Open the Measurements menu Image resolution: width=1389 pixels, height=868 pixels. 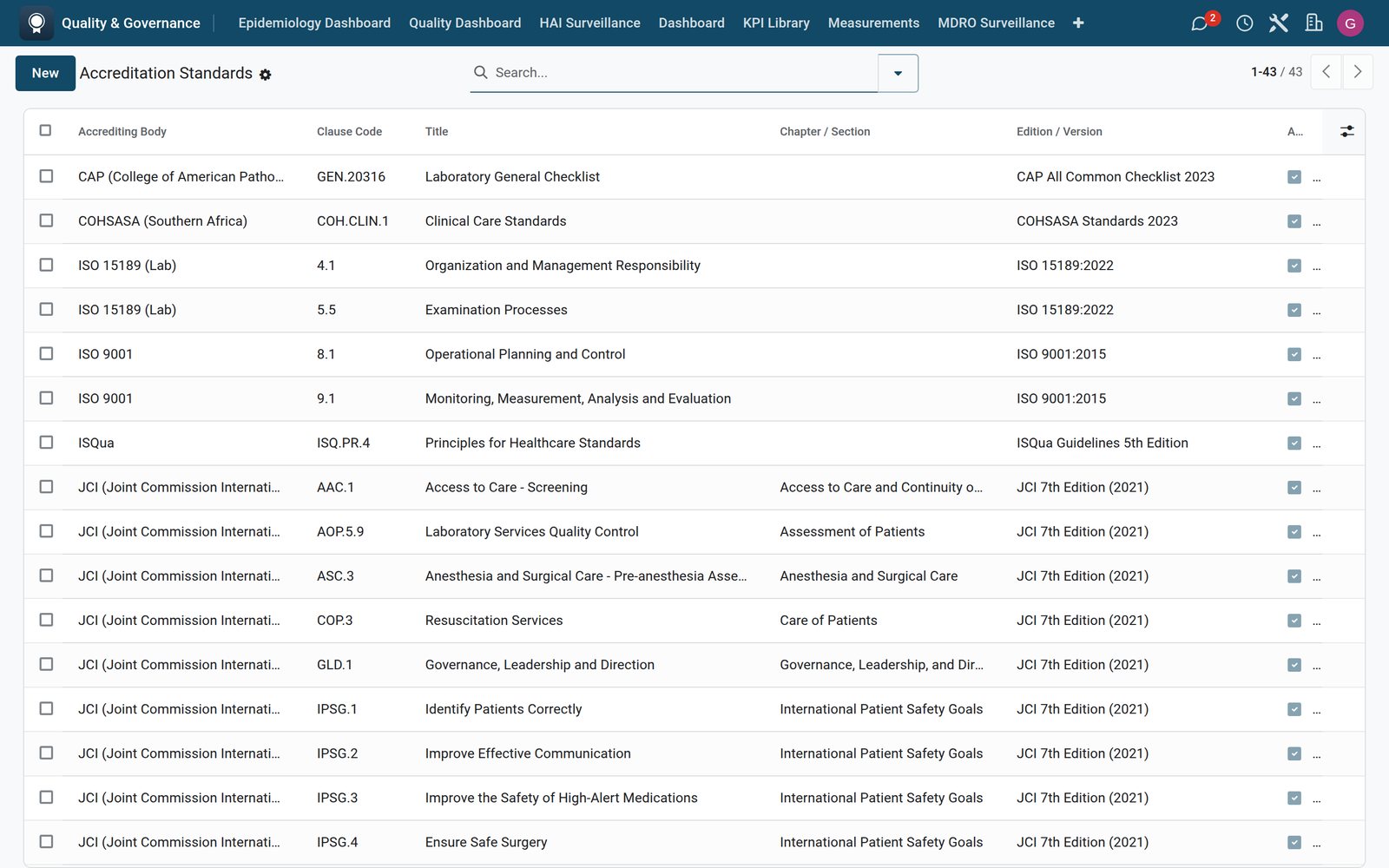pos(873,23)
